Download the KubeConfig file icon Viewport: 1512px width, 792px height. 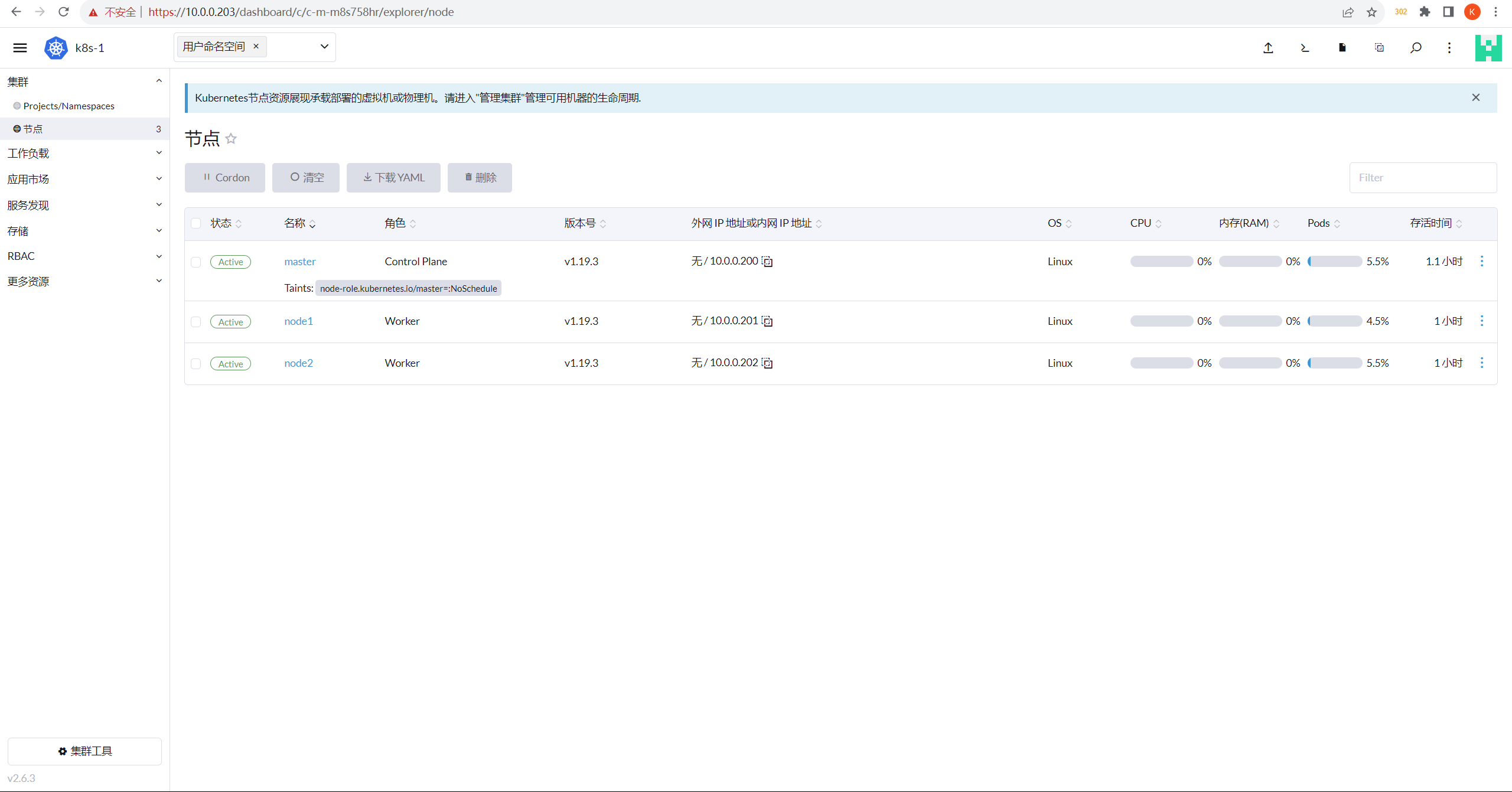(1342, 48)
